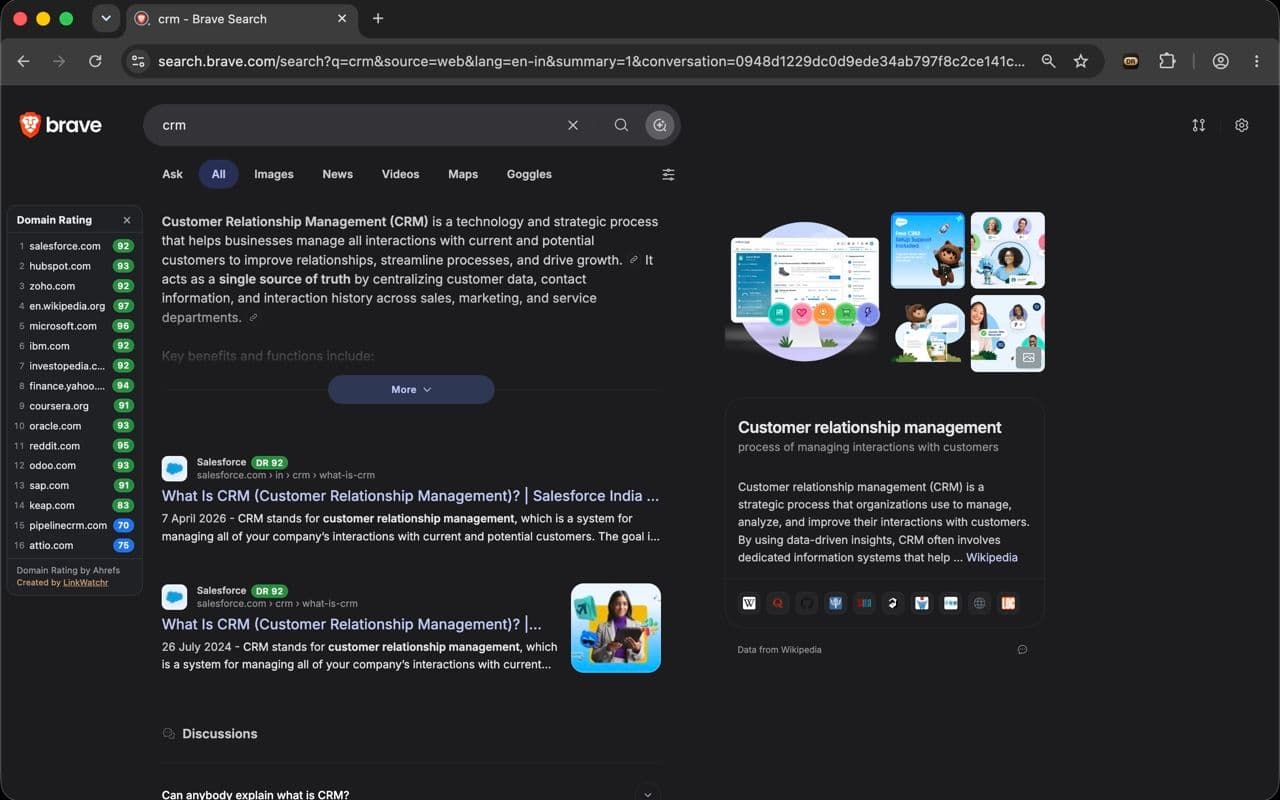The width and height of the screenshot is (1280, 800).
Task: Click the red Quora icon in knowledge panel
Action: coord(778,603)
